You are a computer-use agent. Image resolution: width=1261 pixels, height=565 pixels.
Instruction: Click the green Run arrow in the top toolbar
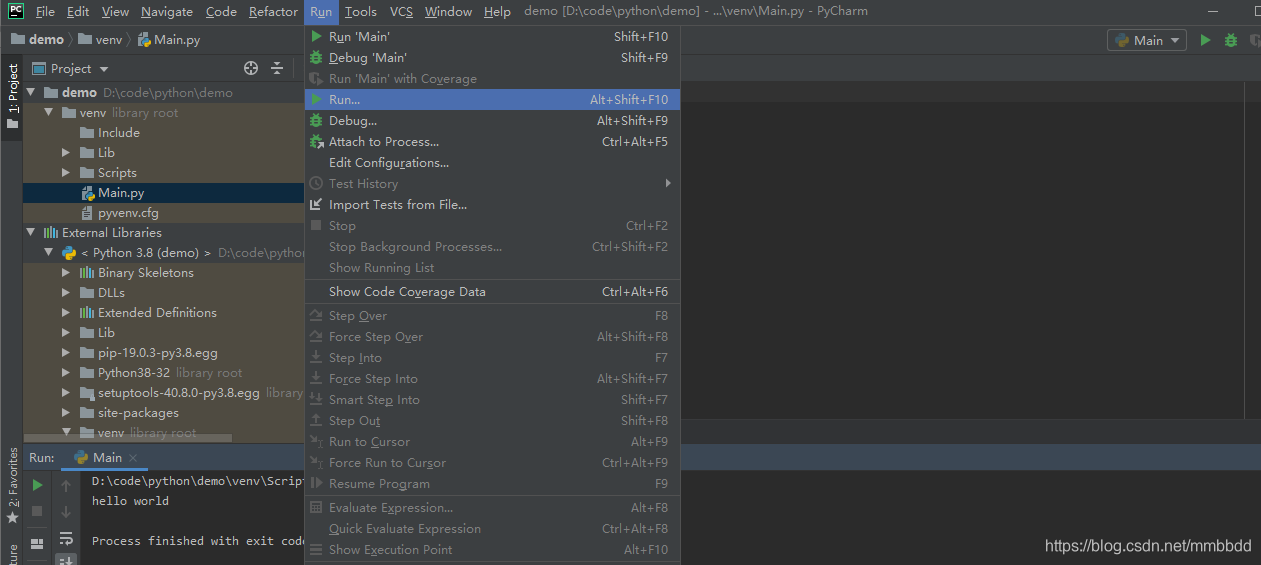[x=1205, y=40]
